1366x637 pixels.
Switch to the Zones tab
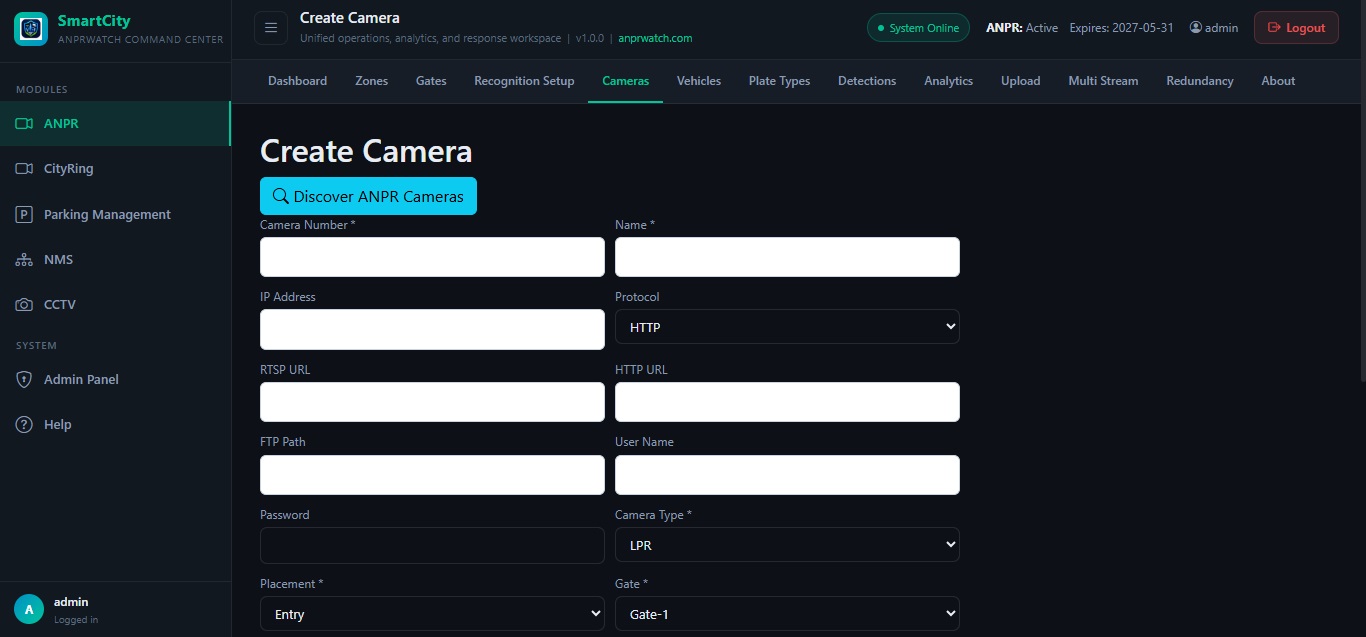pos(371,81)
